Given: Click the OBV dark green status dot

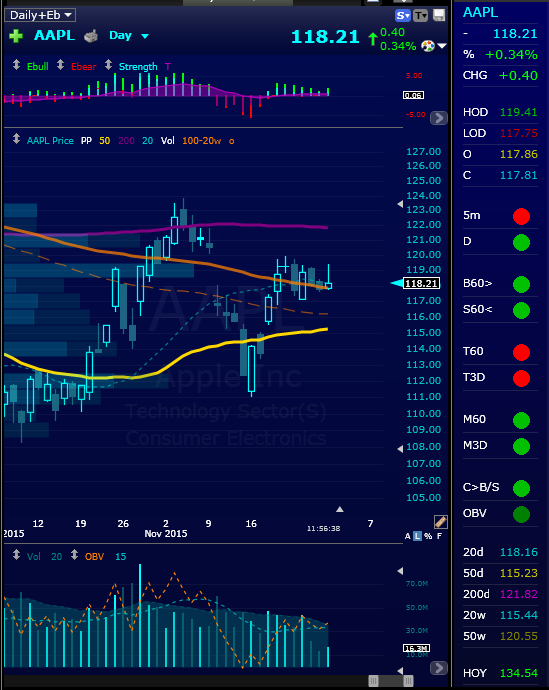Looking at the screenshot, I should (521, 514).
